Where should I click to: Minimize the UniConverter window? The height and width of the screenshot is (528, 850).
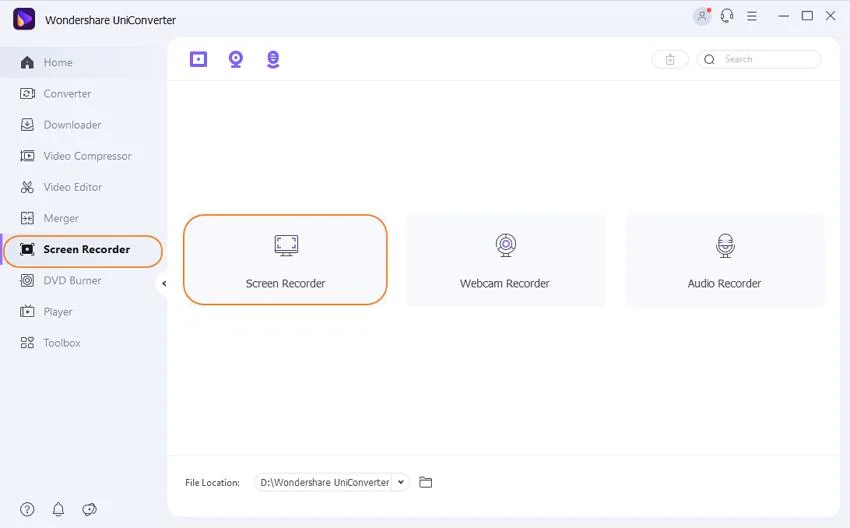[x=784, y=16]
